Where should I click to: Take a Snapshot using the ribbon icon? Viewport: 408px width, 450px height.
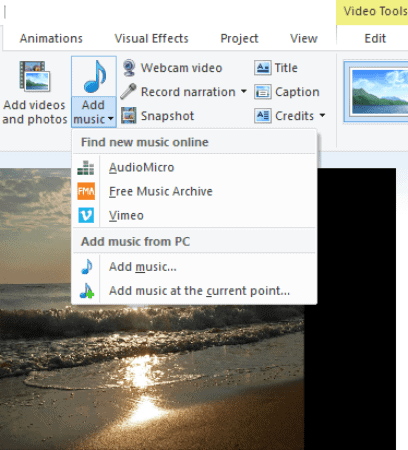129,115
